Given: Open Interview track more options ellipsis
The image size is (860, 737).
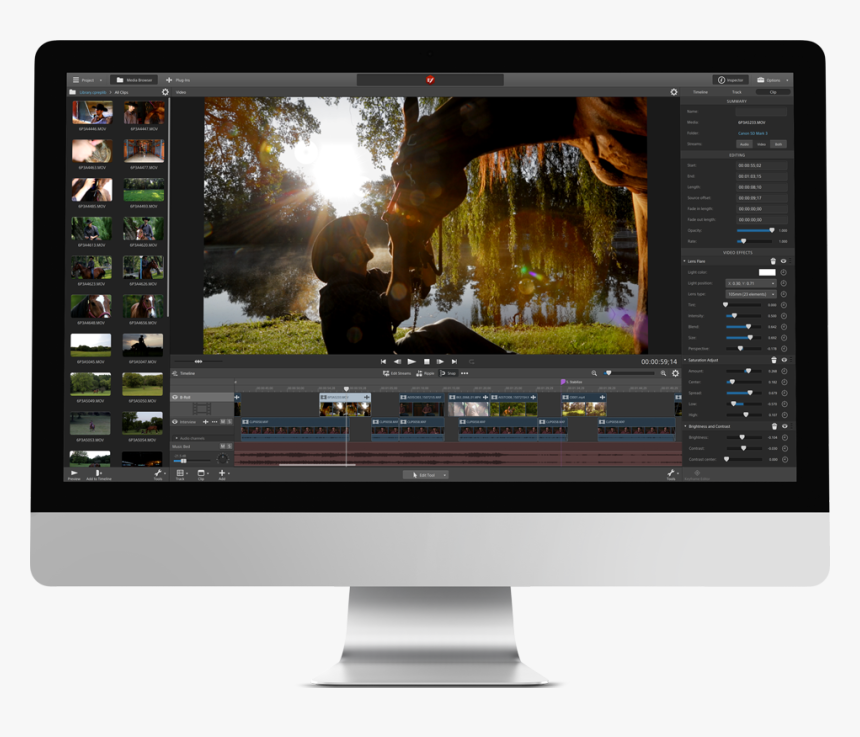Looking at the screenshot, I should click(214, 422).
